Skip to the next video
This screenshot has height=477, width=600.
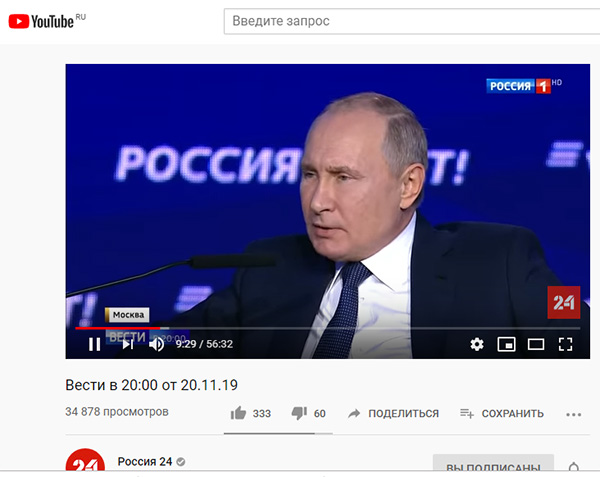click(128, 344)
